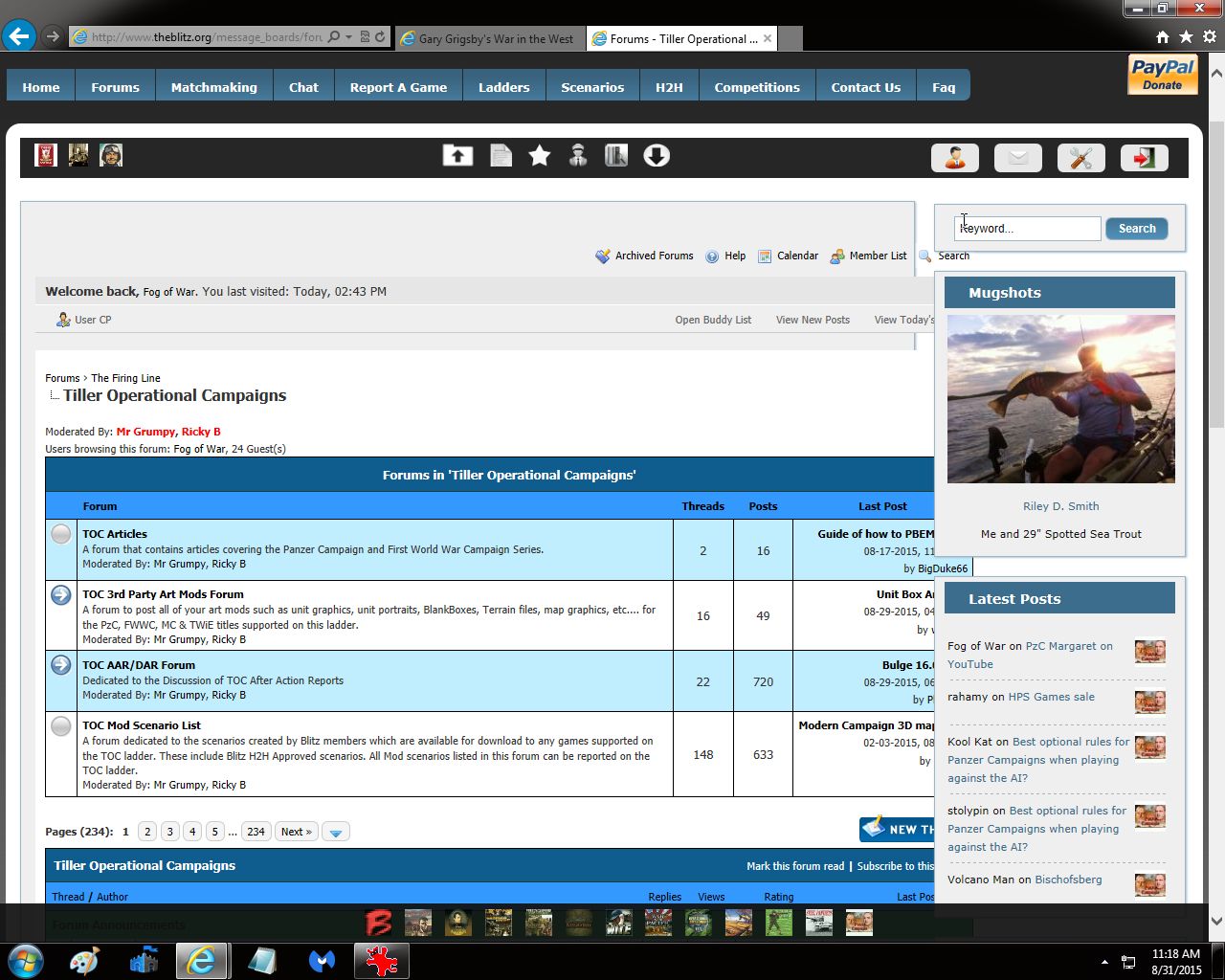Viewport: 1225px width, 980px height.
Task: Click the Keyword search input field
Action: [1027, 229]
